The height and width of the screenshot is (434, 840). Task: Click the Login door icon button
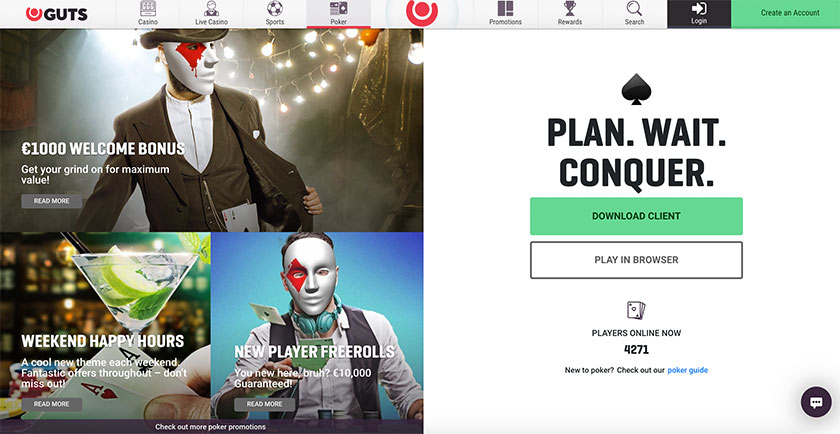[699, 14]
